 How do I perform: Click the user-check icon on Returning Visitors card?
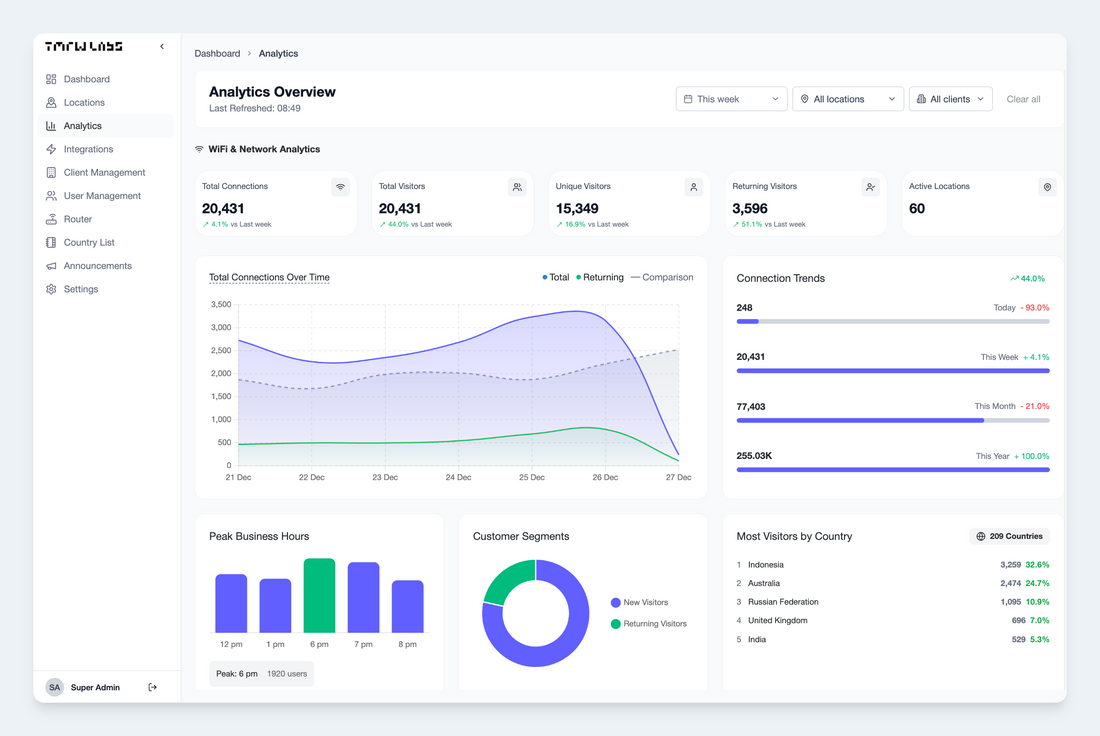(x=870, y=187)
